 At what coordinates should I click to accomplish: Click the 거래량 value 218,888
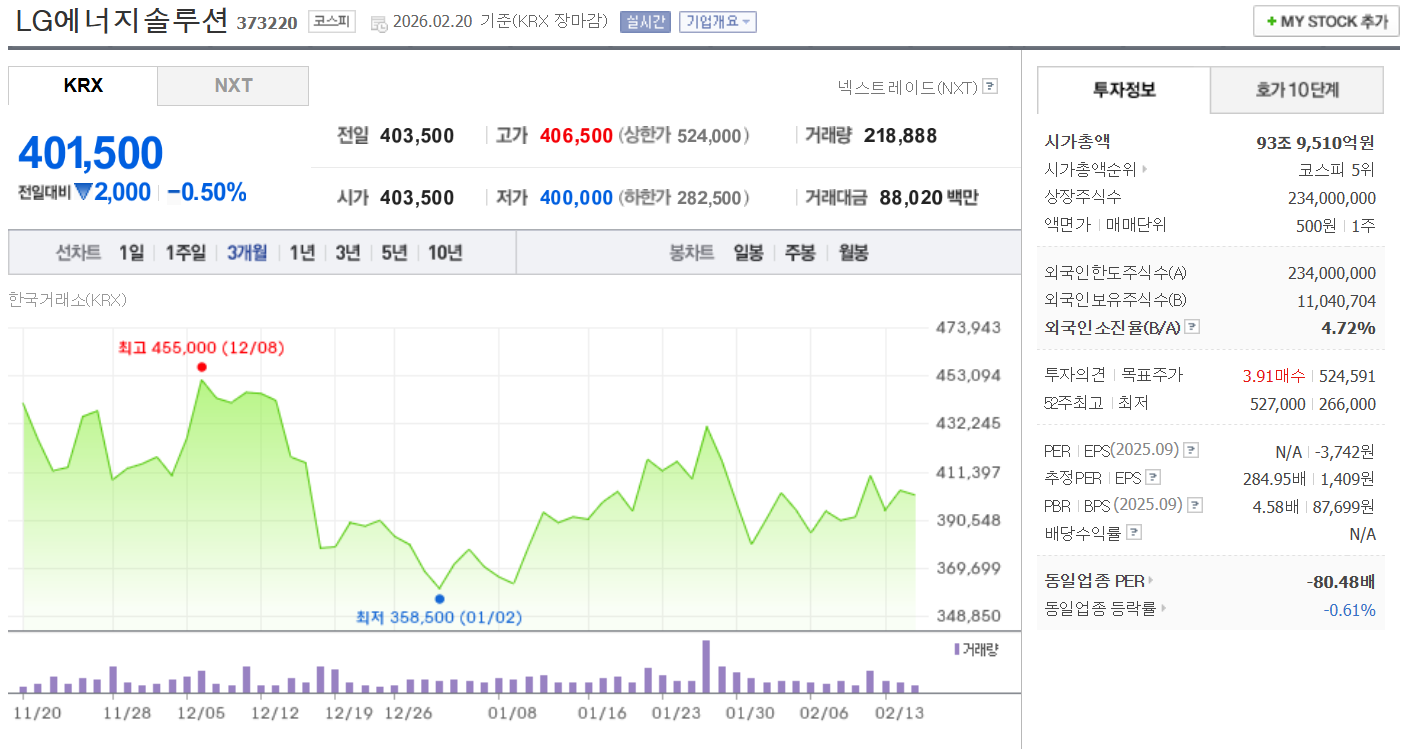click(900, 136)
